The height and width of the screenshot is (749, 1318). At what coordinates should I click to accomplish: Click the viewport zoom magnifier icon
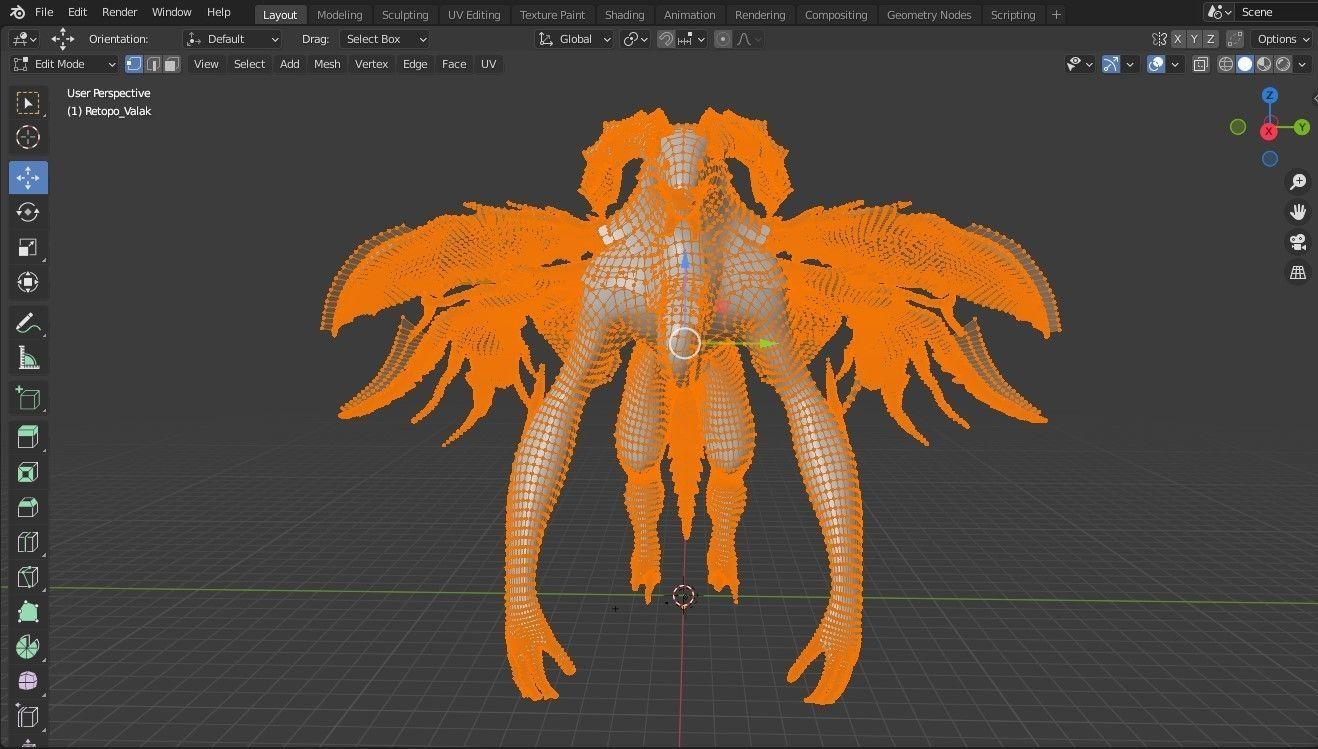point(1298,182)
